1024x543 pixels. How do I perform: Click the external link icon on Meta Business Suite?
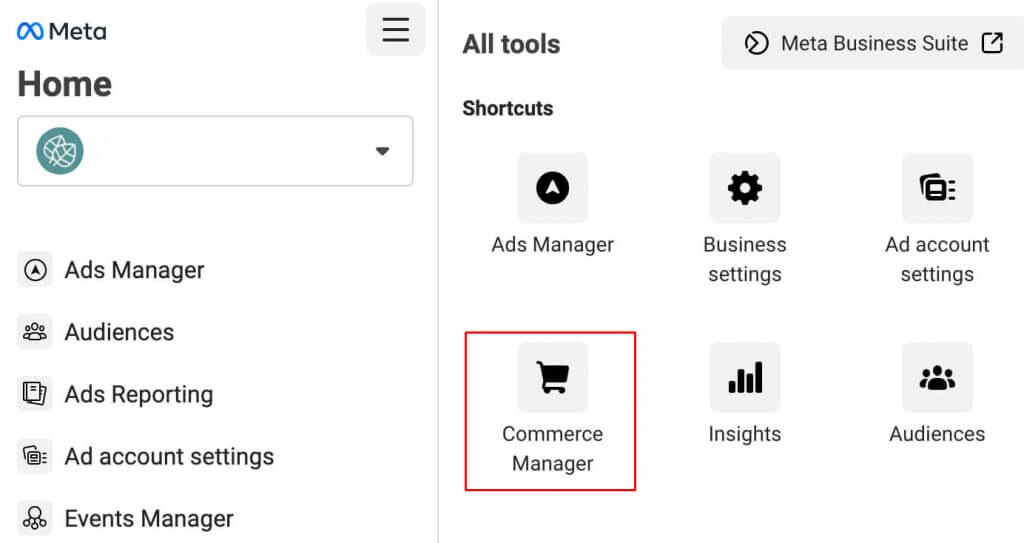click(991, 43)
